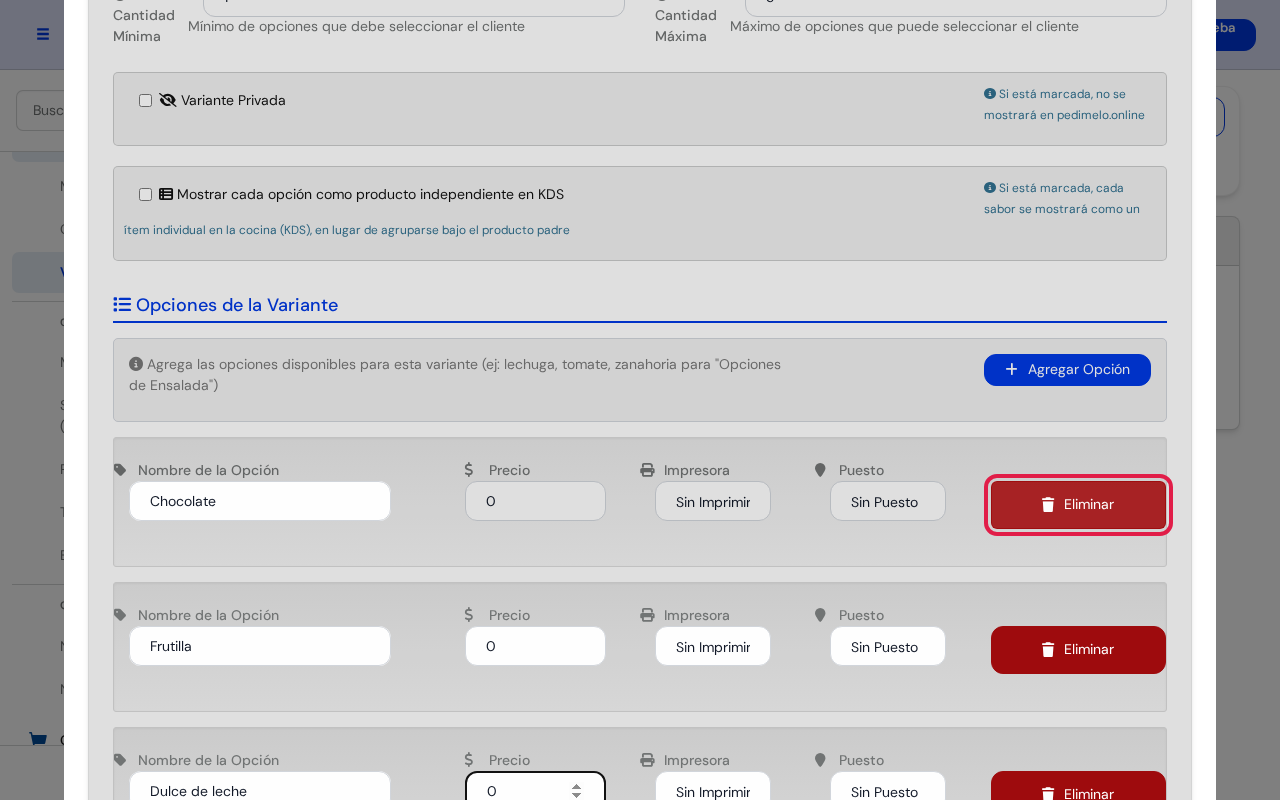Click the dollar icon above the Frutilla price
The height and width of the screenshot is (800, 1280).
click(469, 615)
